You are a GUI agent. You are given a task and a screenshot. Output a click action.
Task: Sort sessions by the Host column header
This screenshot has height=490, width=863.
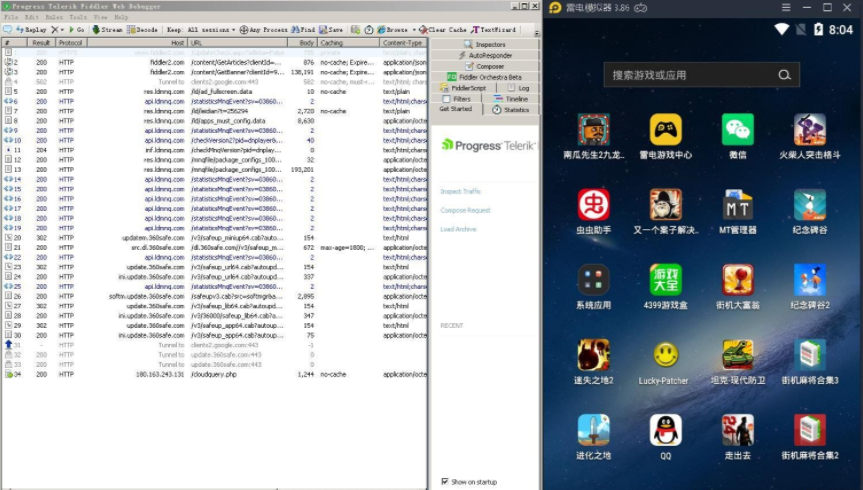click(x=137, y=42)
